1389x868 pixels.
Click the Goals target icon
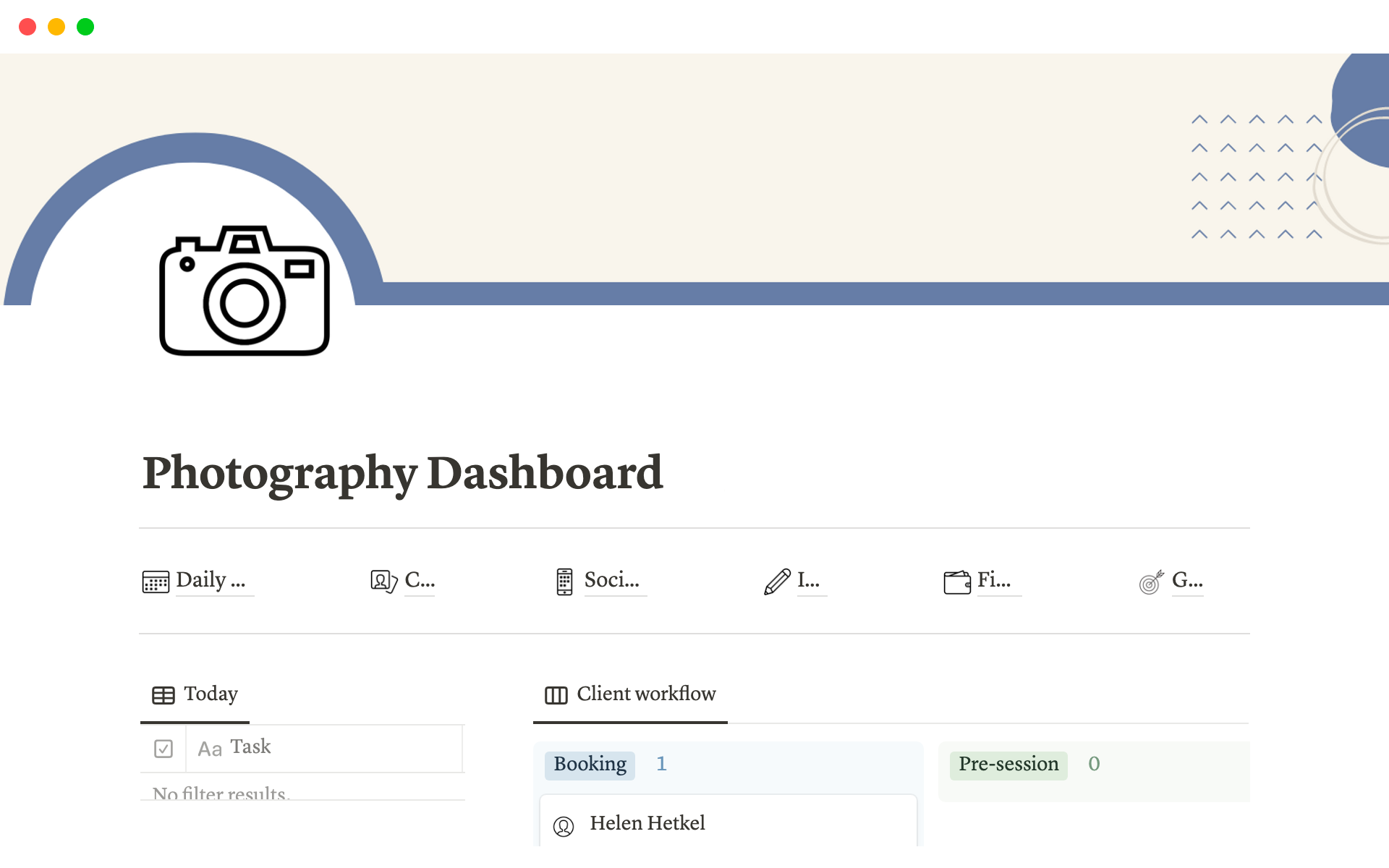[1150, 582]
